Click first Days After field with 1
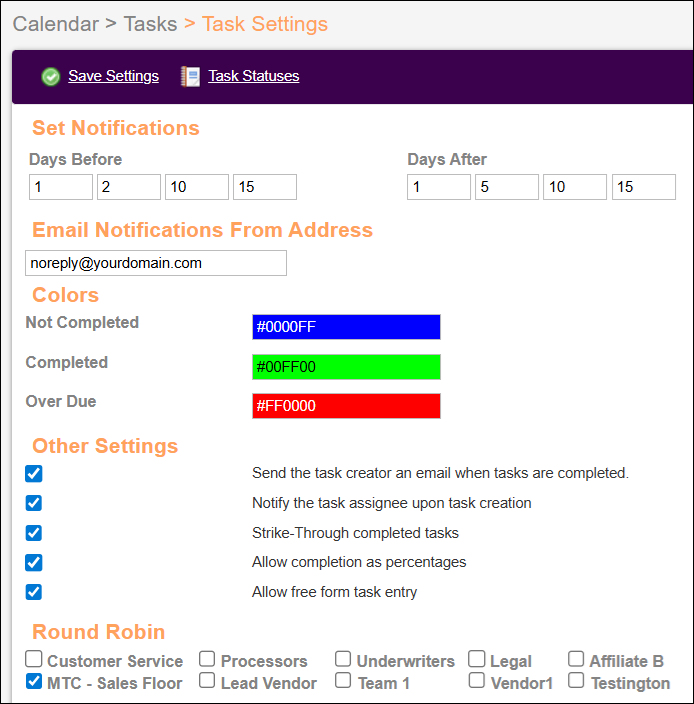Image resolution: width=694 pixels, height=704 pixels. pos(439,187)
